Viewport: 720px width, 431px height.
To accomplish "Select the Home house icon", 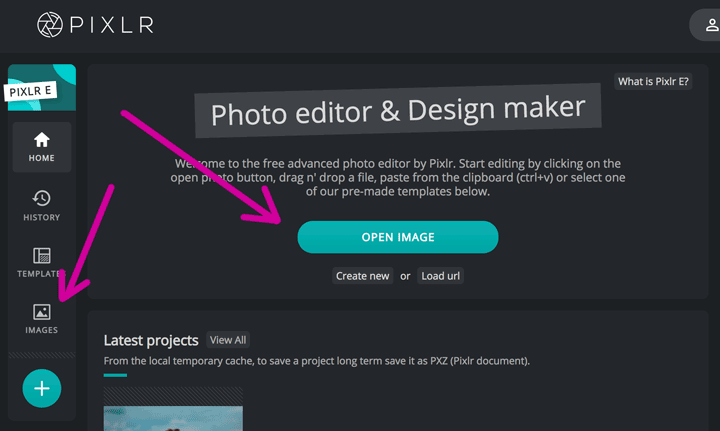I will point(41,140).
